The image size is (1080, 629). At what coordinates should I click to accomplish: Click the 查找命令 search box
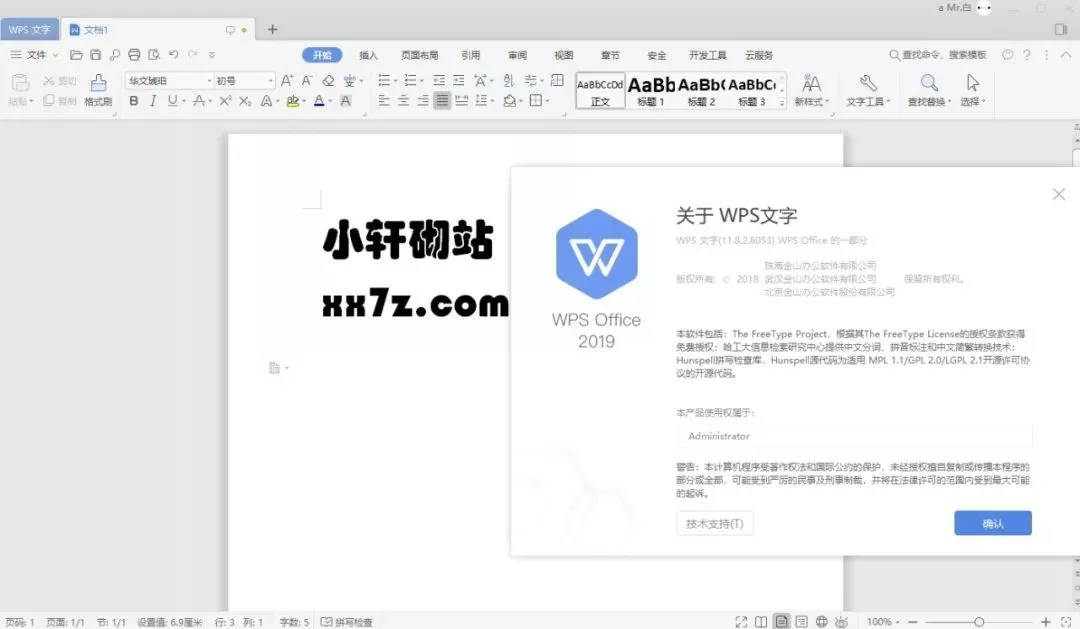(x=938, y=55)
